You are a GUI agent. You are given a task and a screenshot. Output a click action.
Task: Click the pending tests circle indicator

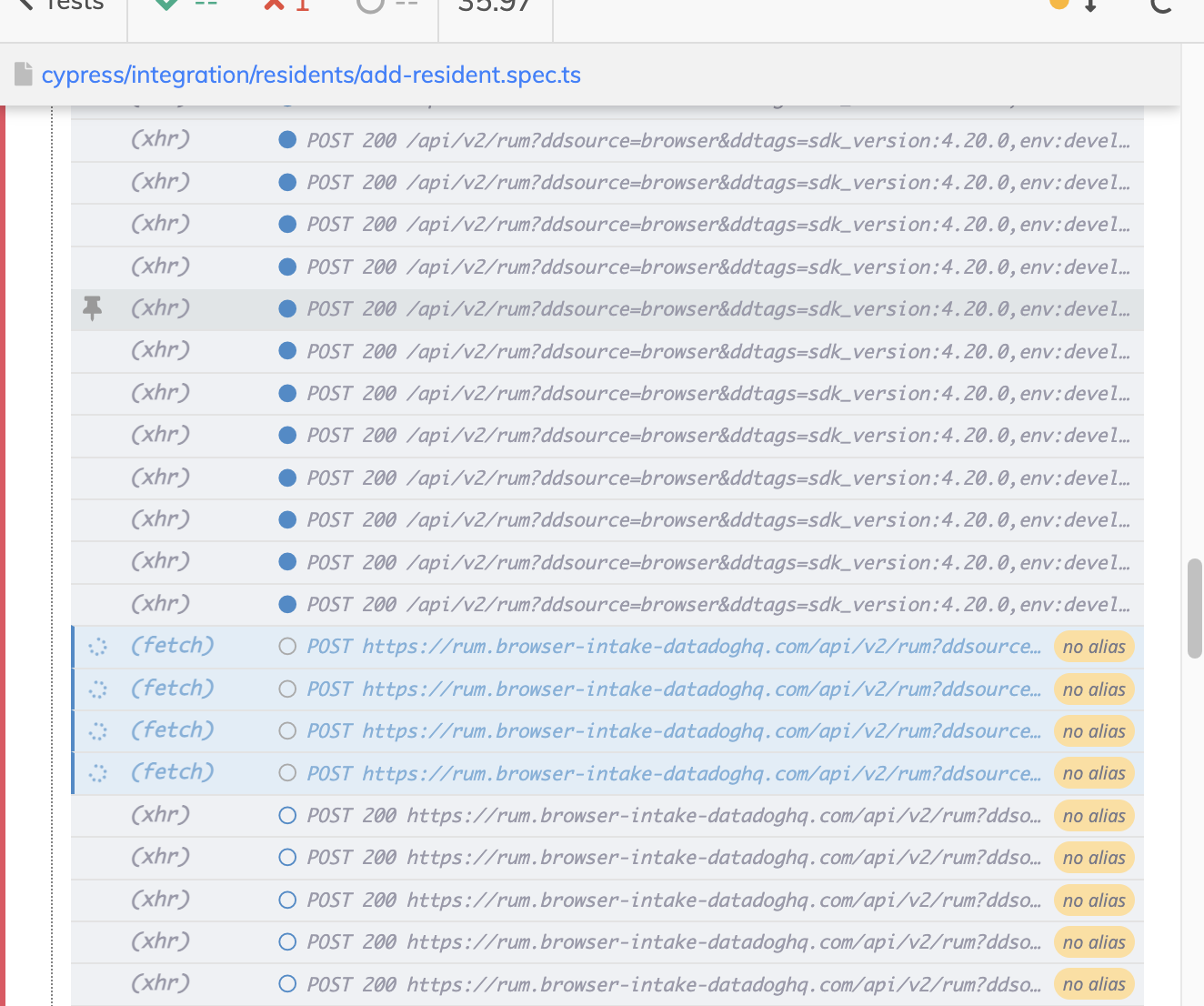pos(388,5)
